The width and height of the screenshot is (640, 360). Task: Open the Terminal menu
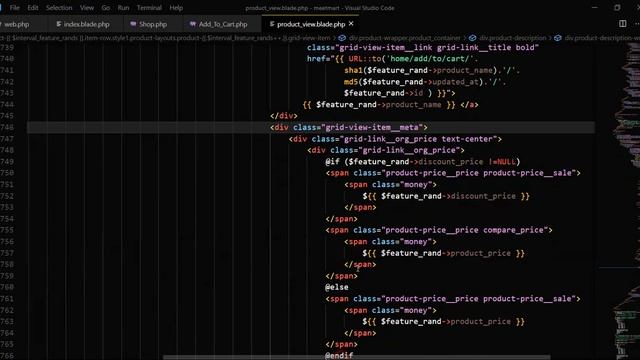[x=149, y=8]
